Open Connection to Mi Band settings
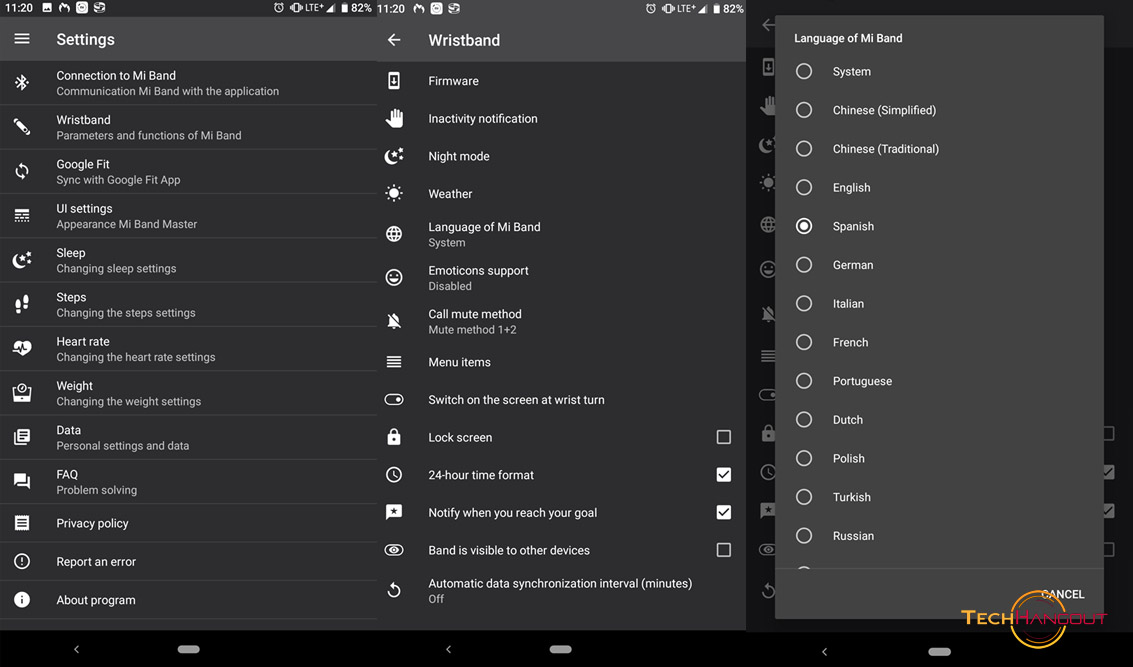Screen dimensions: 1133x667 point(189,83)
